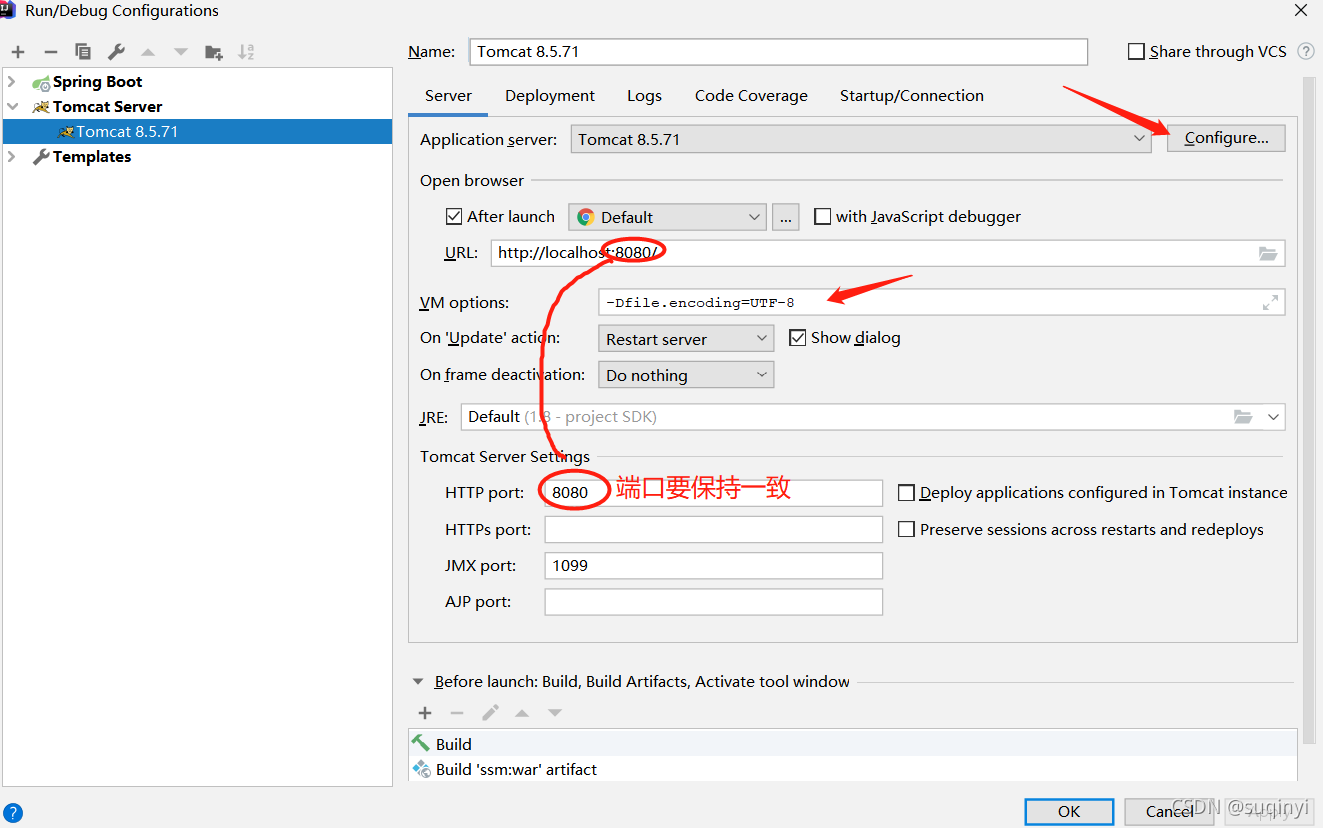Open dialog help question mark
The width and height of the screenshot is (1323, 828).
[13, 813]
